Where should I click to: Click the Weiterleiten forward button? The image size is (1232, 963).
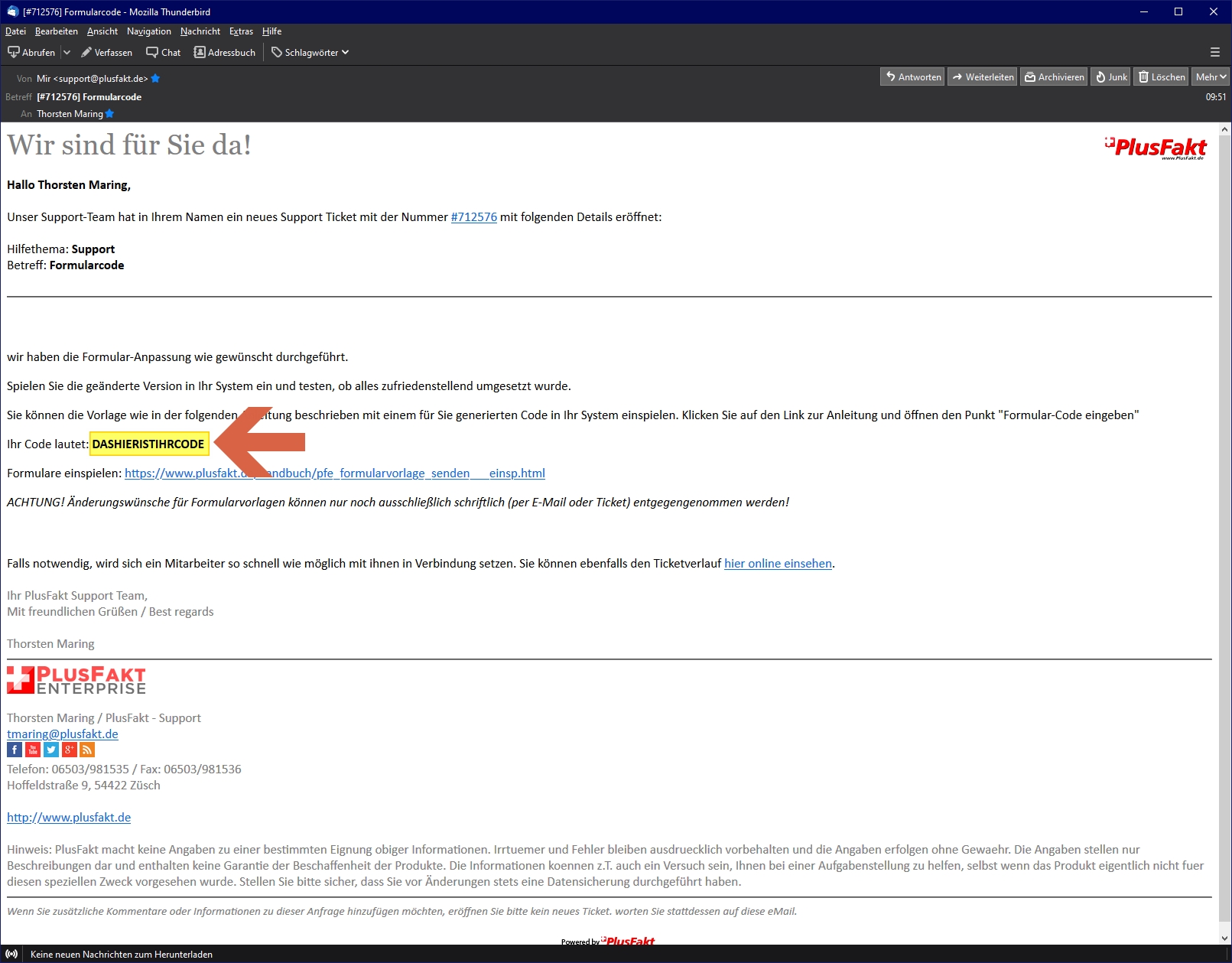pyautogui.click(x=983, y=76)
